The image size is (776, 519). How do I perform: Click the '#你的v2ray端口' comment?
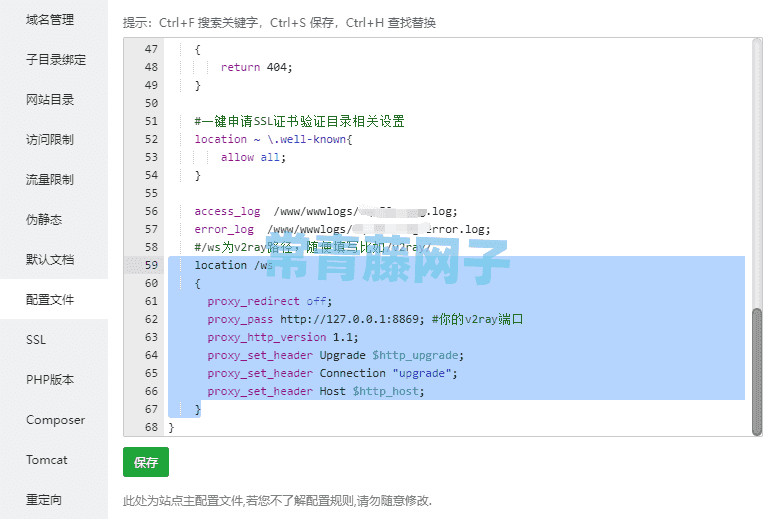[x=477, y=319]
